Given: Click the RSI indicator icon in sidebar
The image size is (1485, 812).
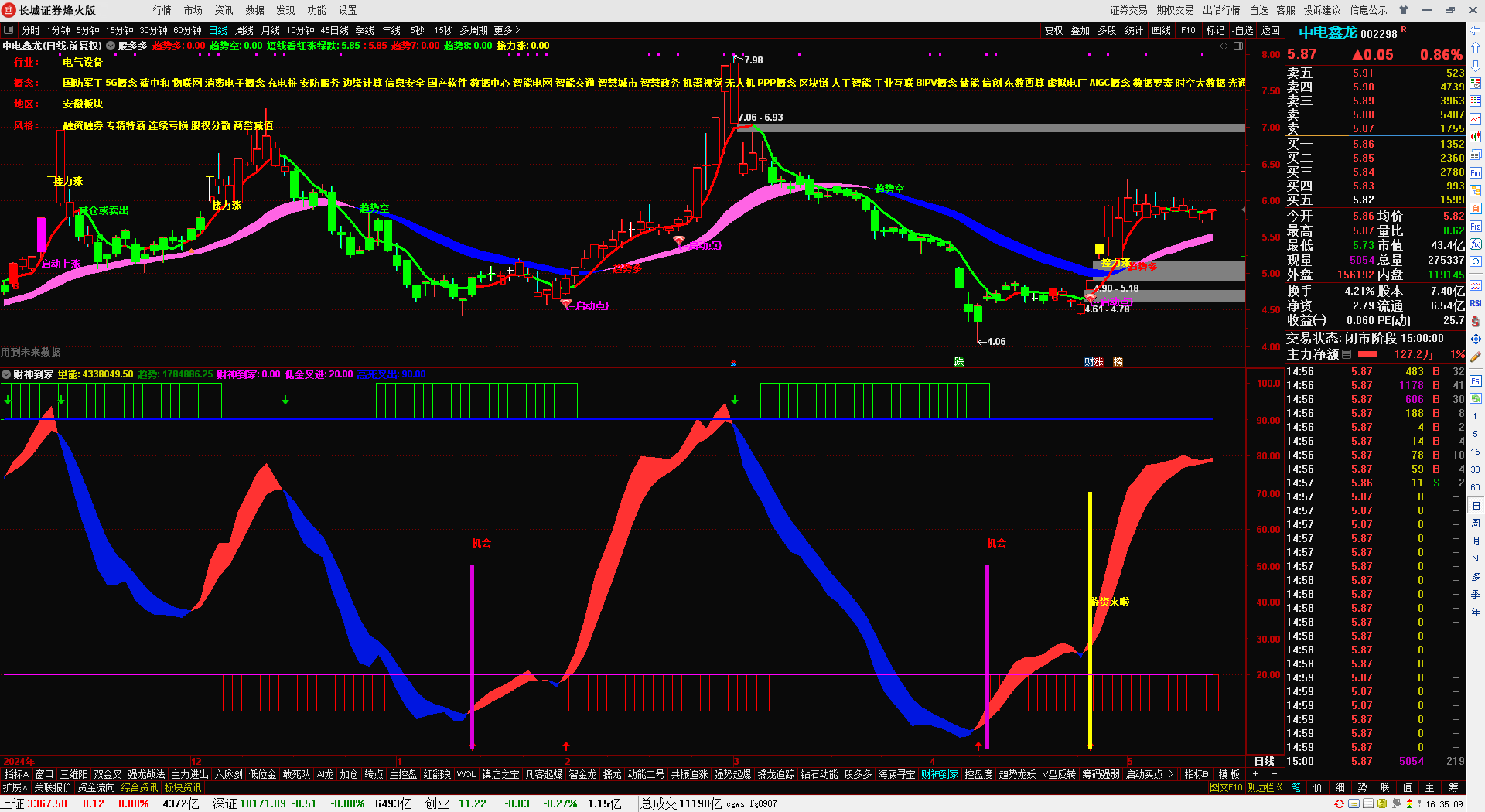Looking at the screenshot, I should (x=1476, y=303).
